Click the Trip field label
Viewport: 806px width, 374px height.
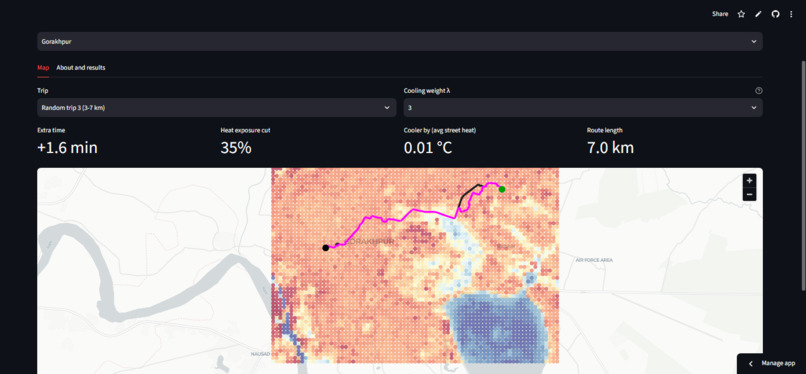[x=42, y=90]
